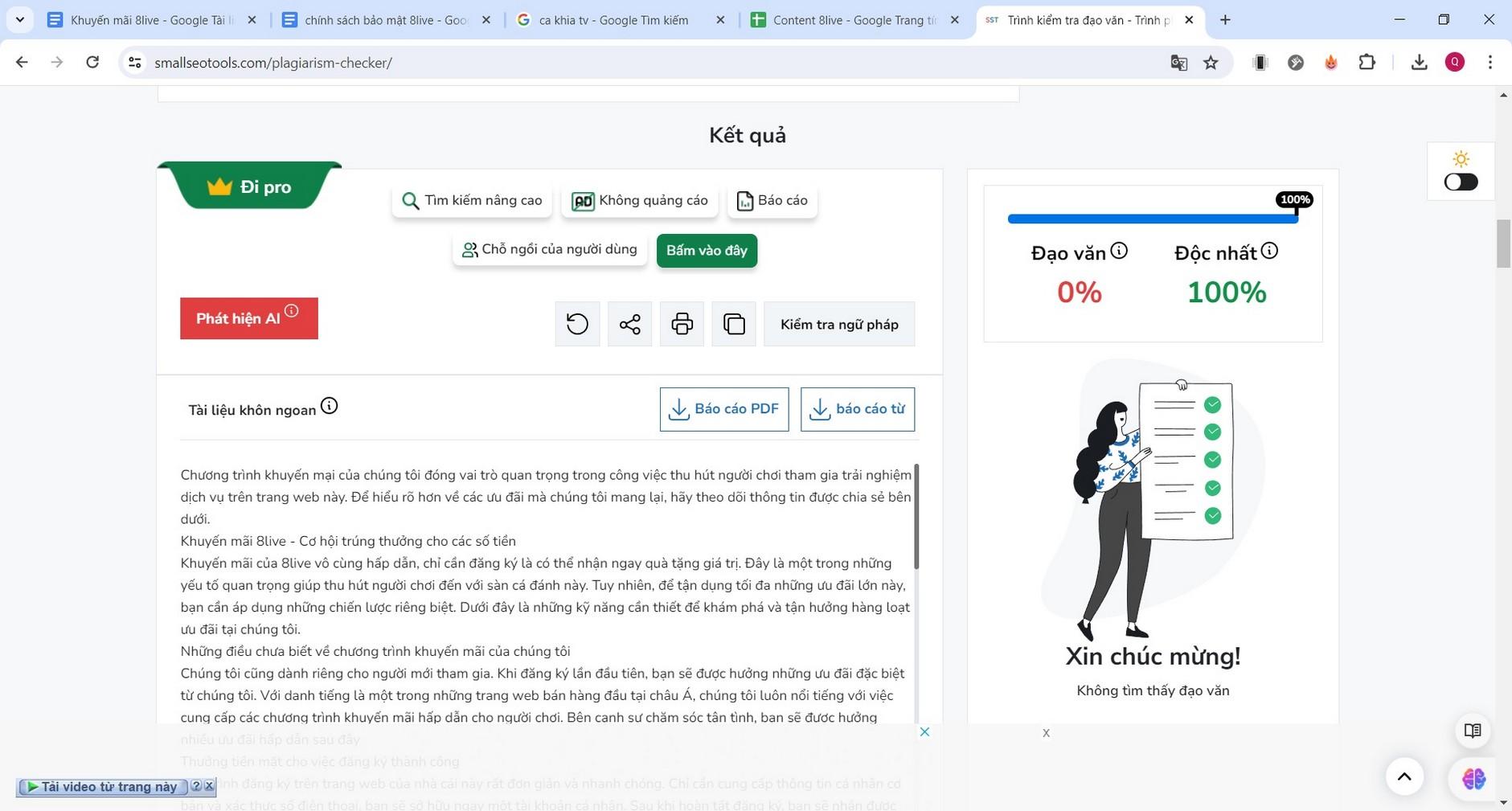
Task: Click the result text area scrollbar
Action: tap(916, 516)
